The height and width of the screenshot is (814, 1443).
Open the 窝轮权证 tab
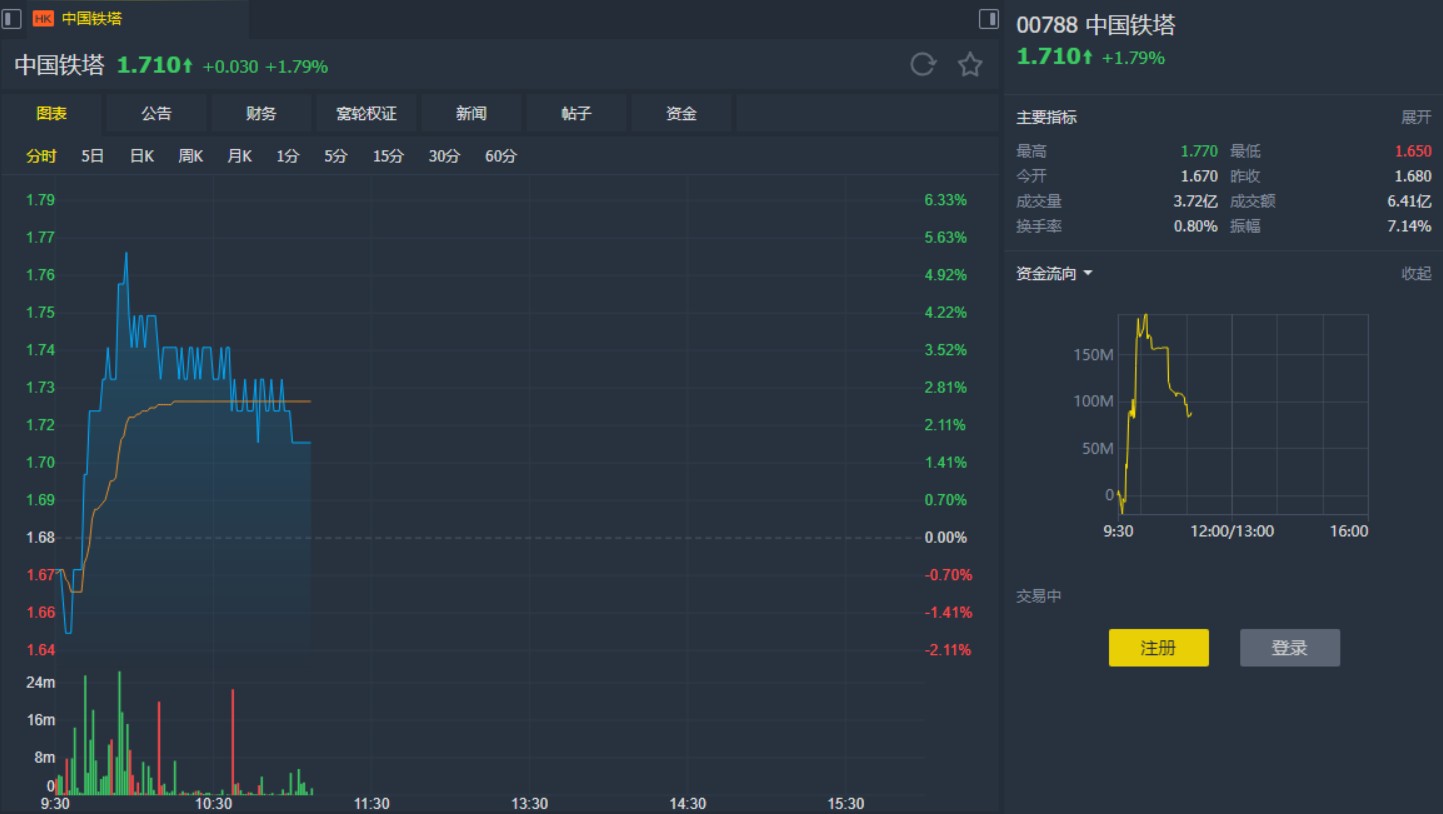366,114
